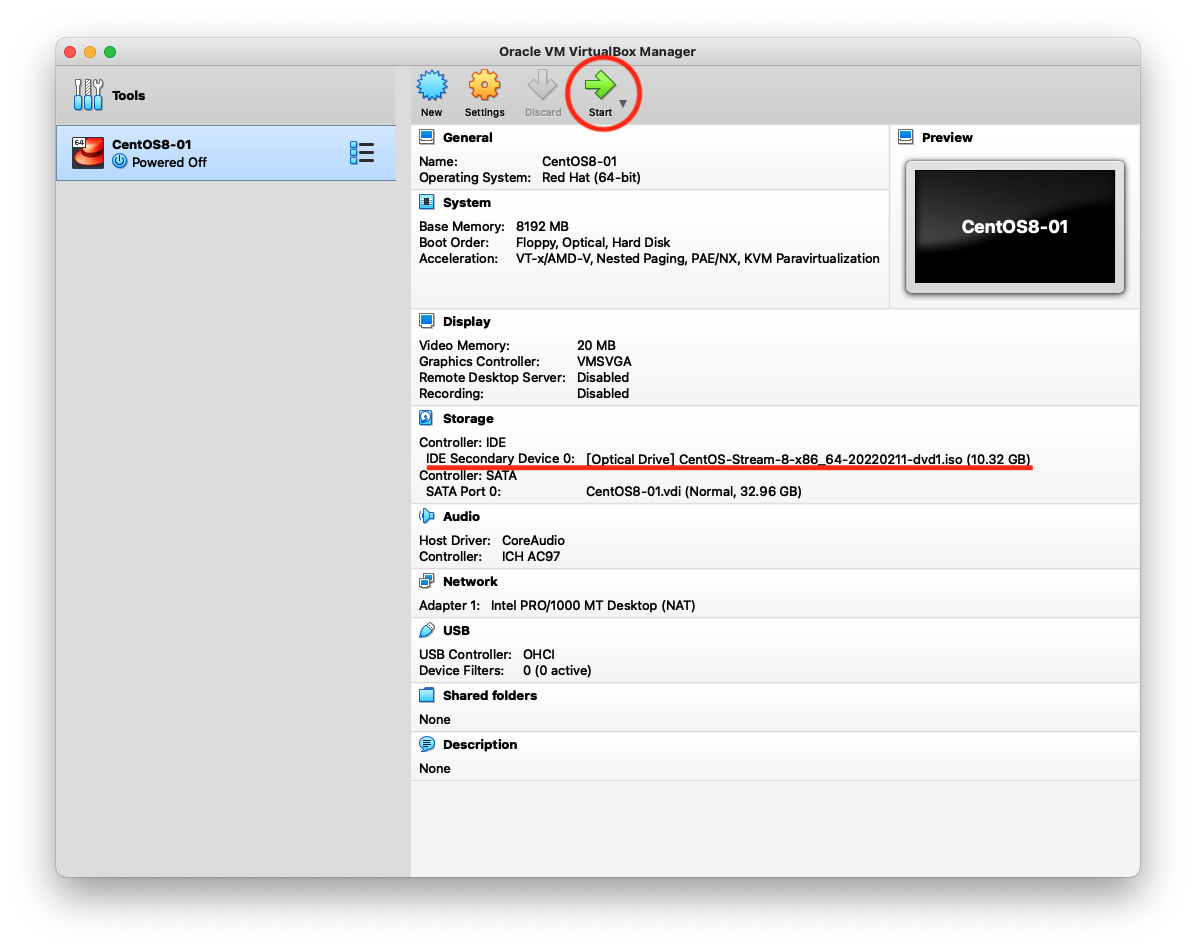Click the Controller: SATA label
Image resolution: width=1196 pixels, height=951 pixels.
tap(468, 475)
